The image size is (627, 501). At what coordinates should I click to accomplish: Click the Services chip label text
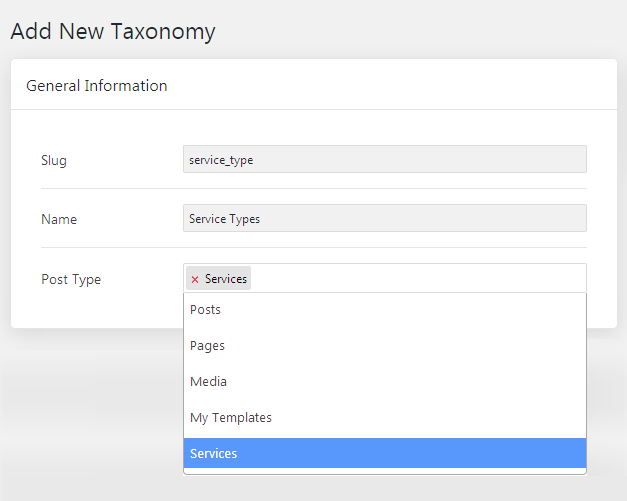click(226, 279)
